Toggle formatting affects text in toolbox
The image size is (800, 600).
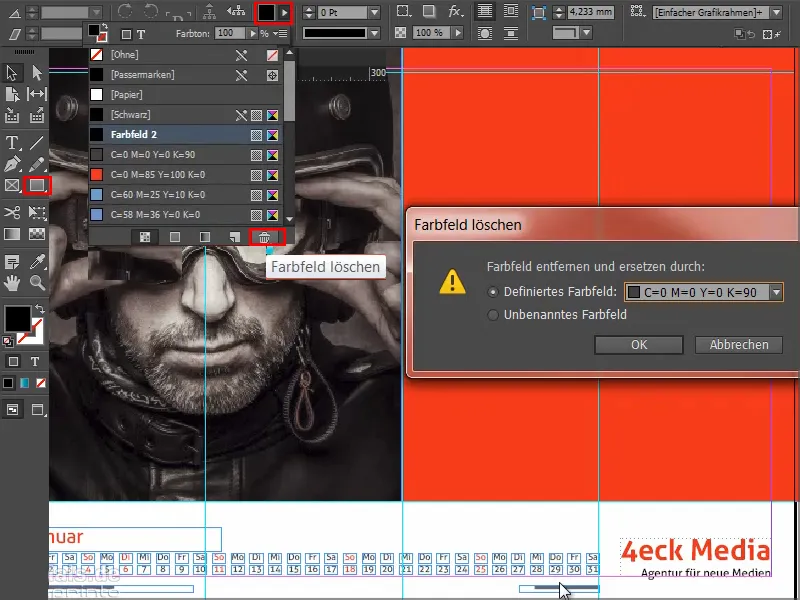(35, 362)
